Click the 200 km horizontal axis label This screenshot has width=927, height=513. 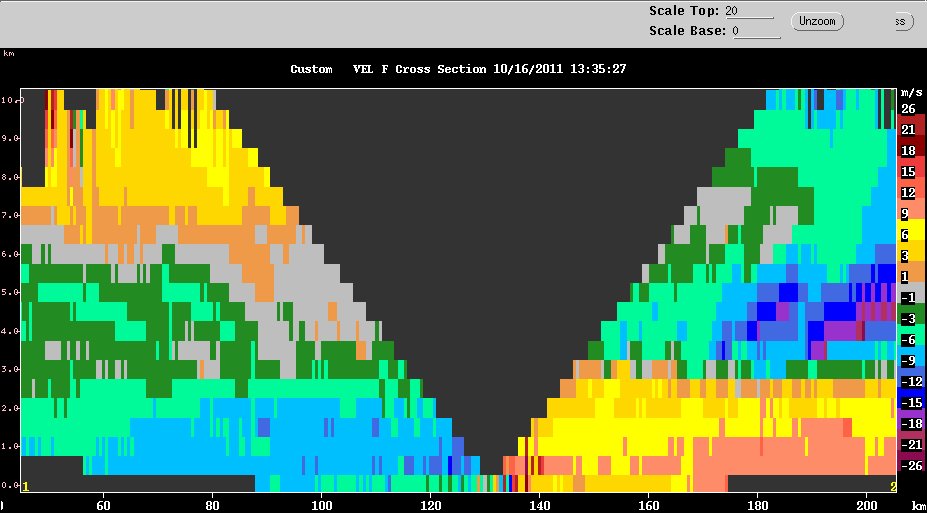pos(866,506)
